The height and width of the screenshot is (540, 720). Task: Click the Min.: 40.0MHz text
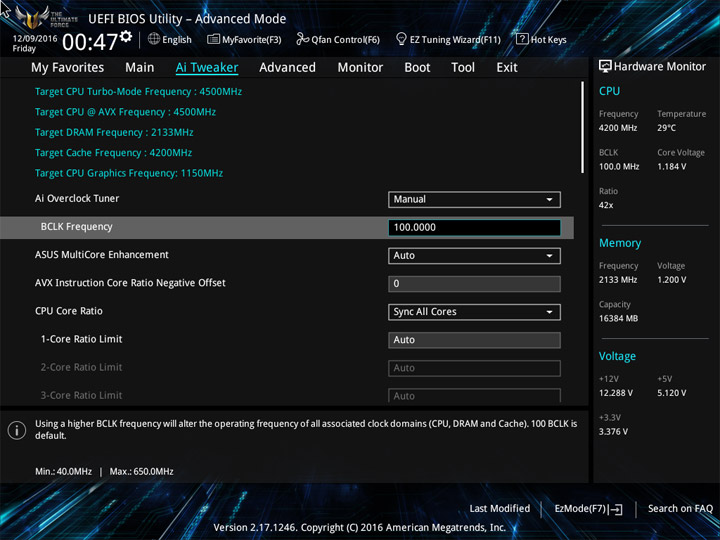pos(63,472)
